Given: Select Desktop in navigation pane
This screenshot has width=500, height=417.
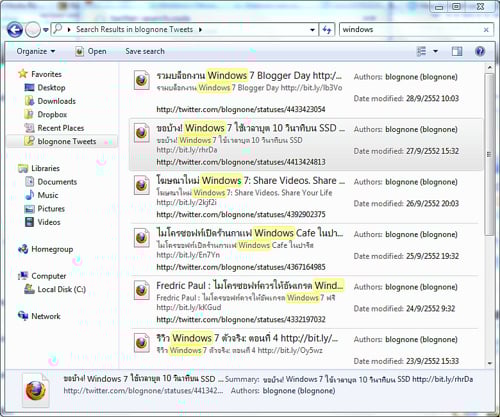Looking at the screenshot, I should pos(51,88).
